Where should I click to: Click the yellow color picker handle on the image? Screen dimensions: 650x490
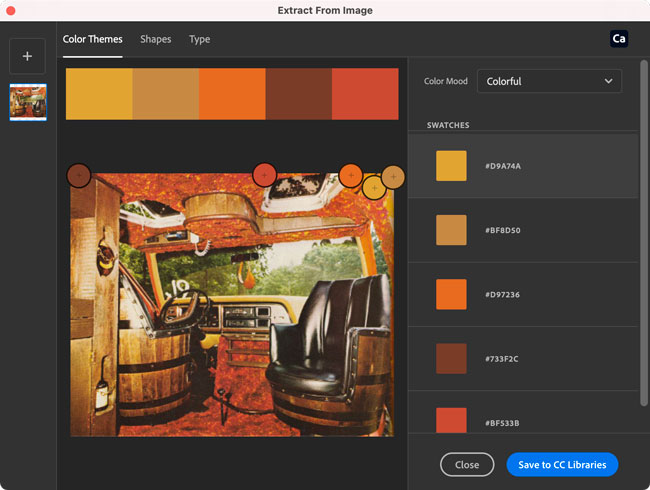tap(374, 188)
